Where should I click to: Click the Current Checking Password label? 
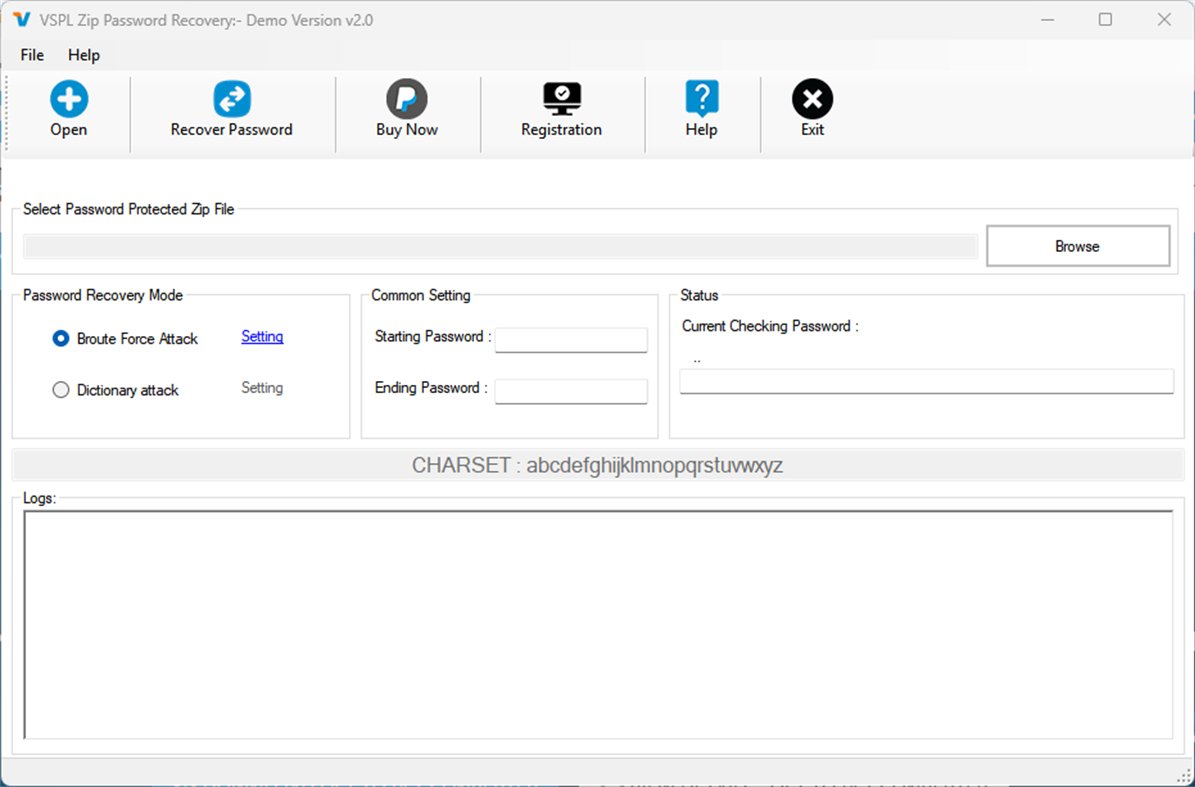tap(770, 326)
